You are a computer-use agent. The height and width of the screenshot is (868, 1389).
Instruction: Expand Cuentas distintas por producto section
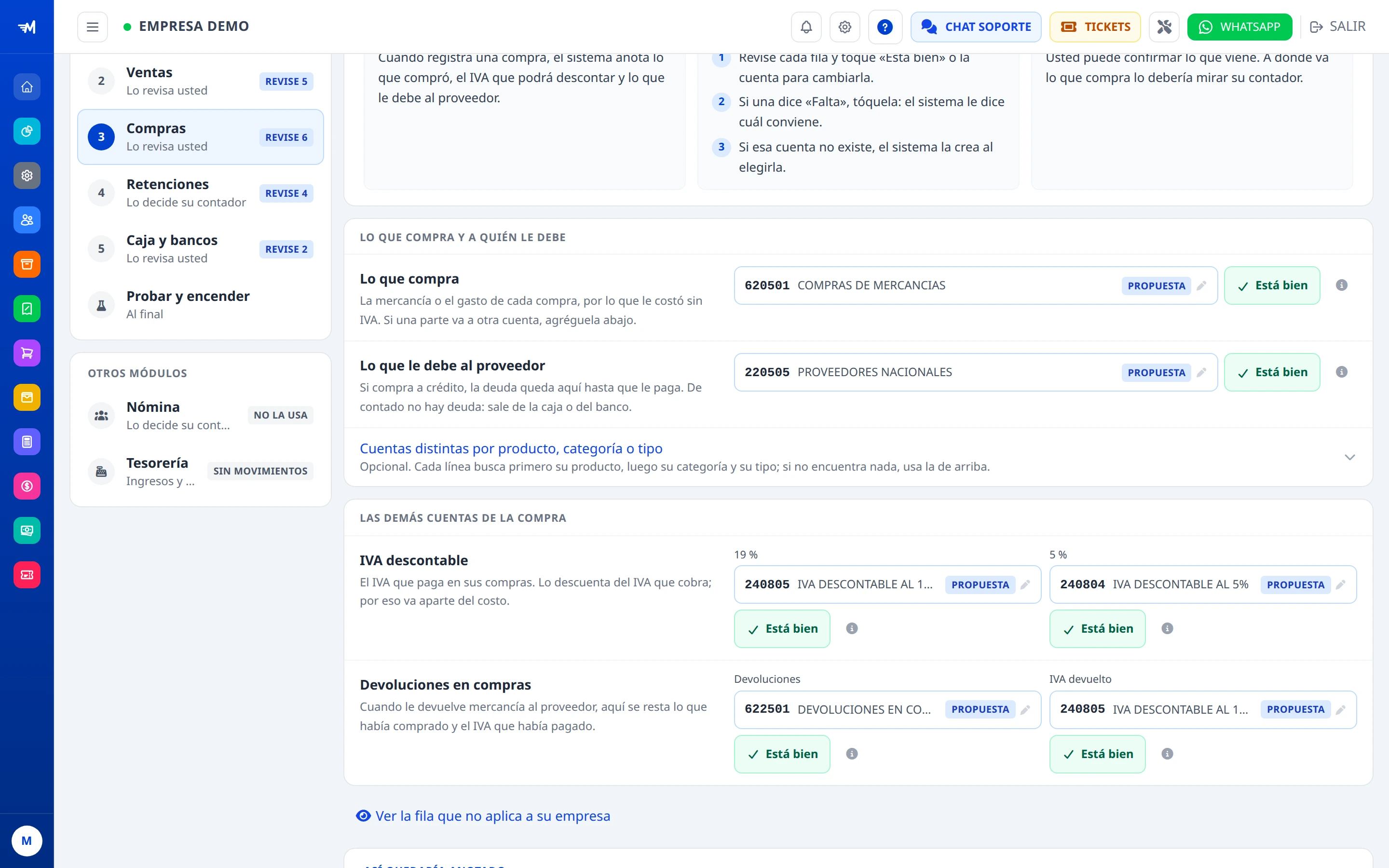point(858,457)
